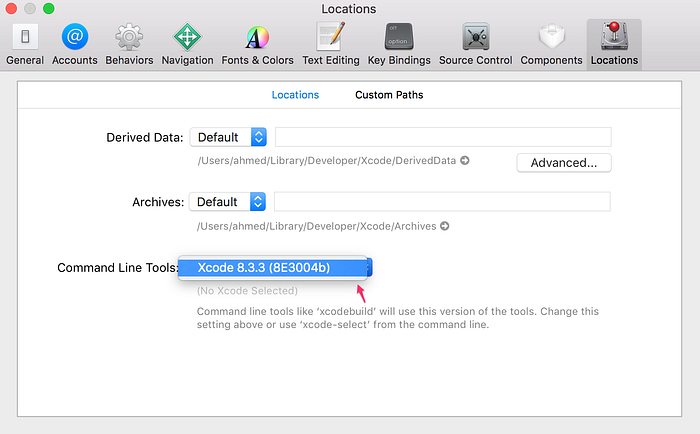Click the DerivedData path text
Image resolution: width=700 pixels, height=434 pixels.
tap(327, 161)
